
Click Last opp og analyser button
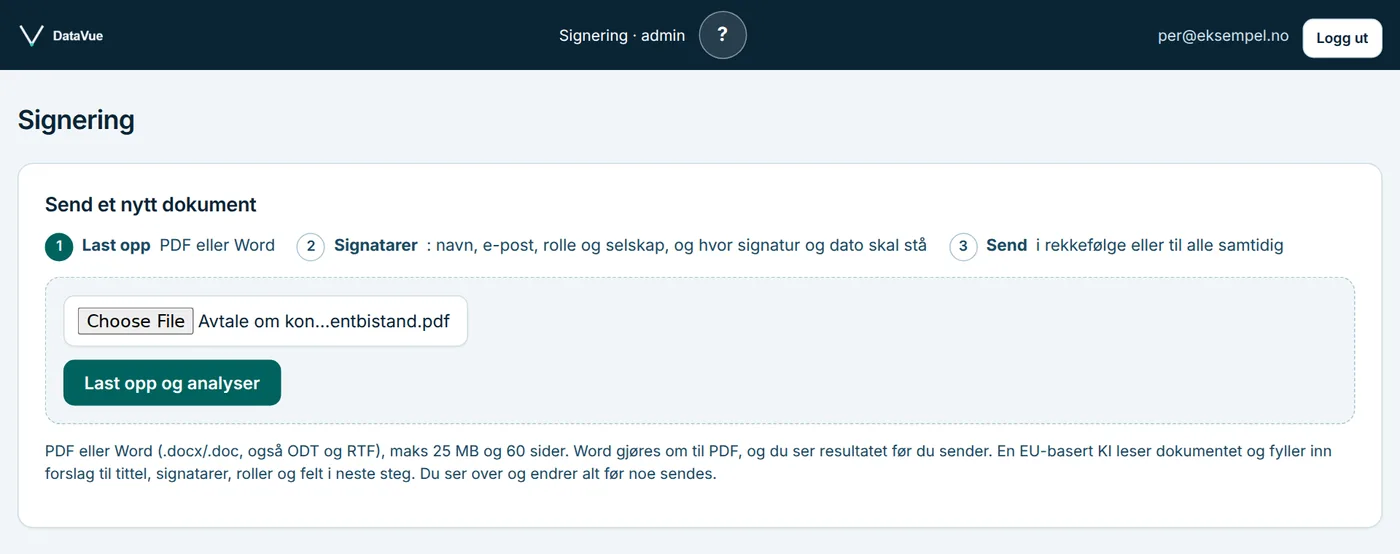point(172,383)
